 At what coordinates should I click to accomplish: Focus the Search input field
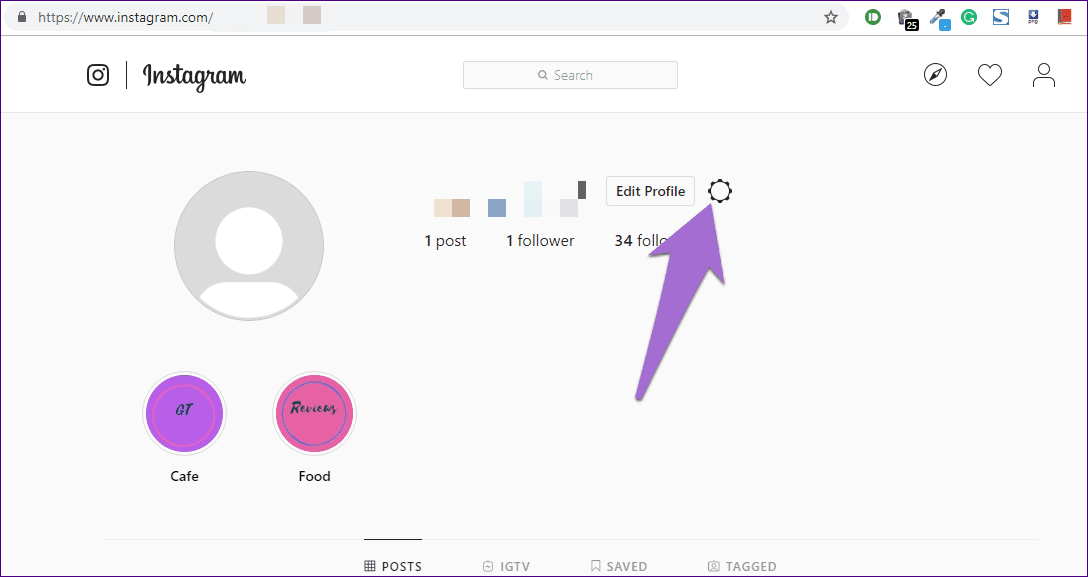[x=570, y=75]
